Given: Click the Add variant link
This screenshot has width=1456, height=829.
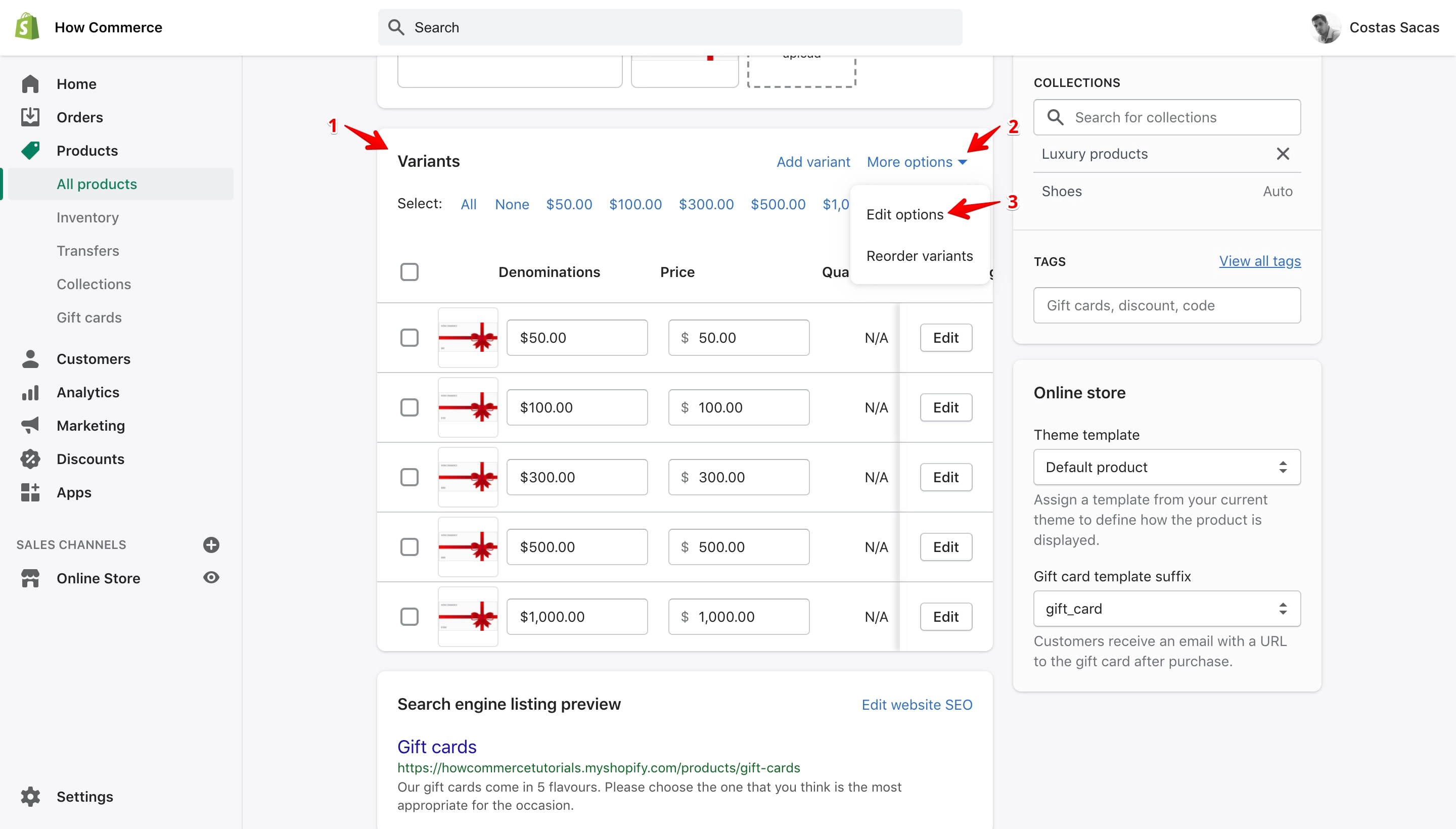Looking at the screenshot, I should (x=813, y=162).
